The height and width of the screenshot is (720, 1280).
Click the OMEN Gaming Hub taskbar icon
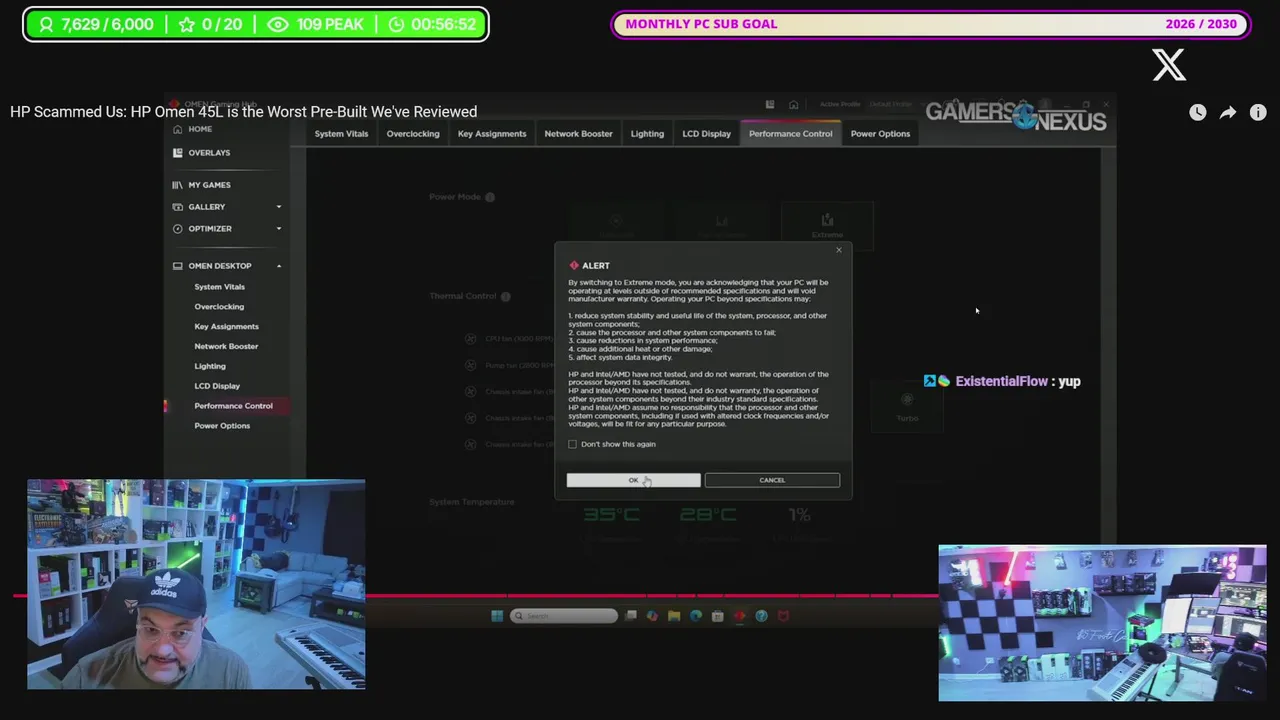point(740,616)
